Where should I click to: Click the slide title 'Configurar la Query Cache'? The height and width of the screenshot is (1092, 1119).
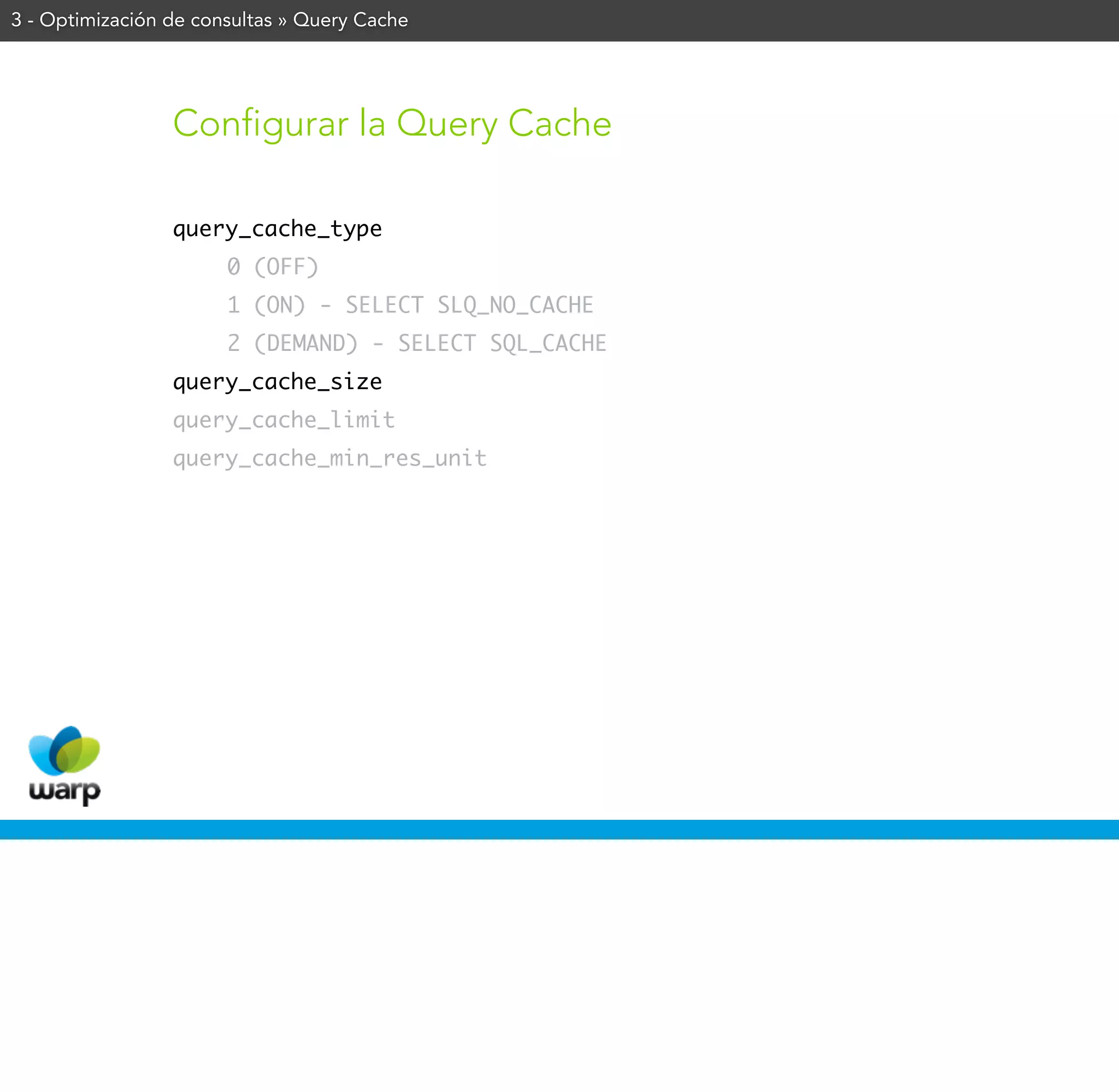click(x=392, y=124)
